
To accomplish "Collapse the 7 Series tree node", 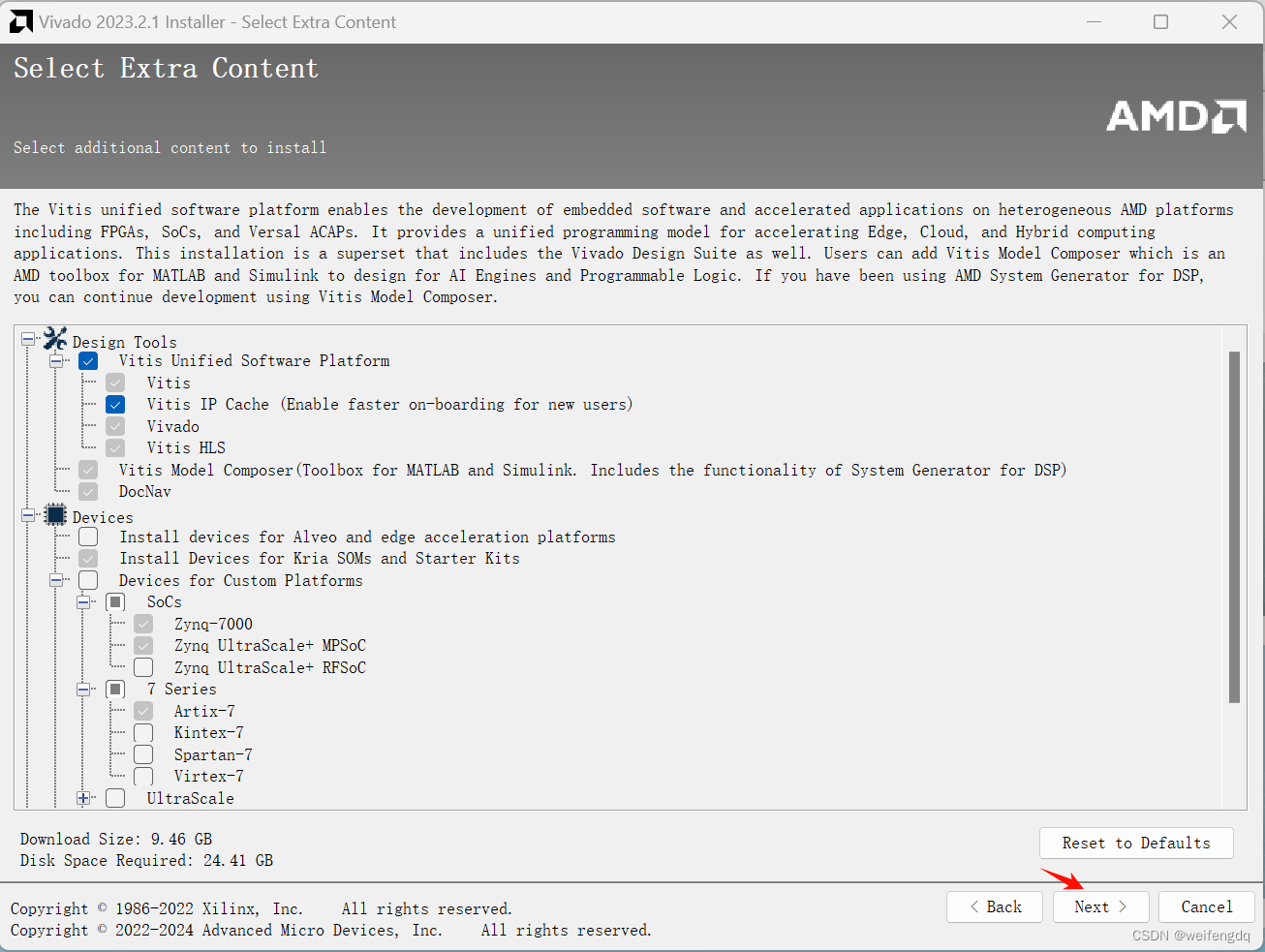I will point(83,690).
